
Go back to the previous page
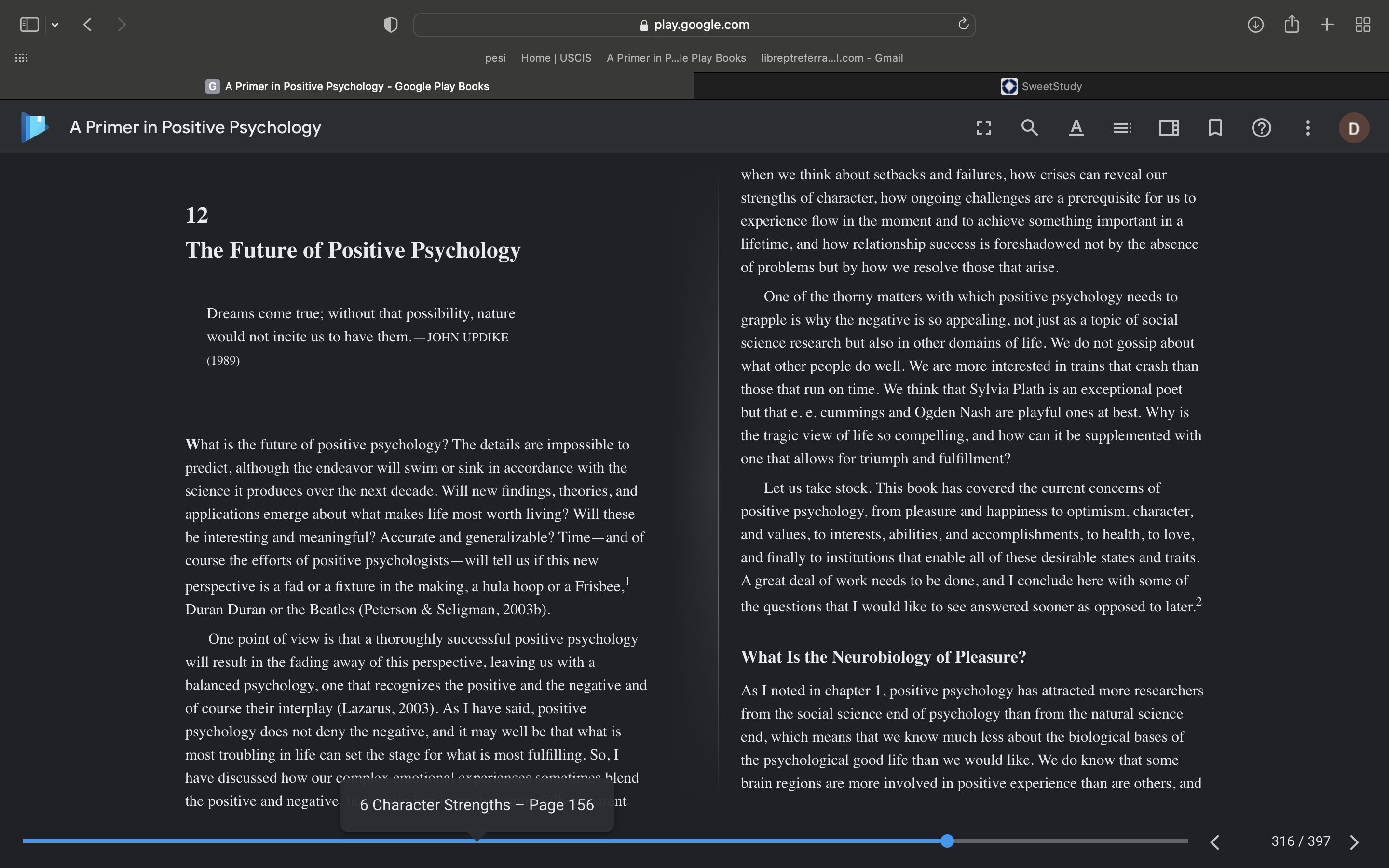[88, 25]
